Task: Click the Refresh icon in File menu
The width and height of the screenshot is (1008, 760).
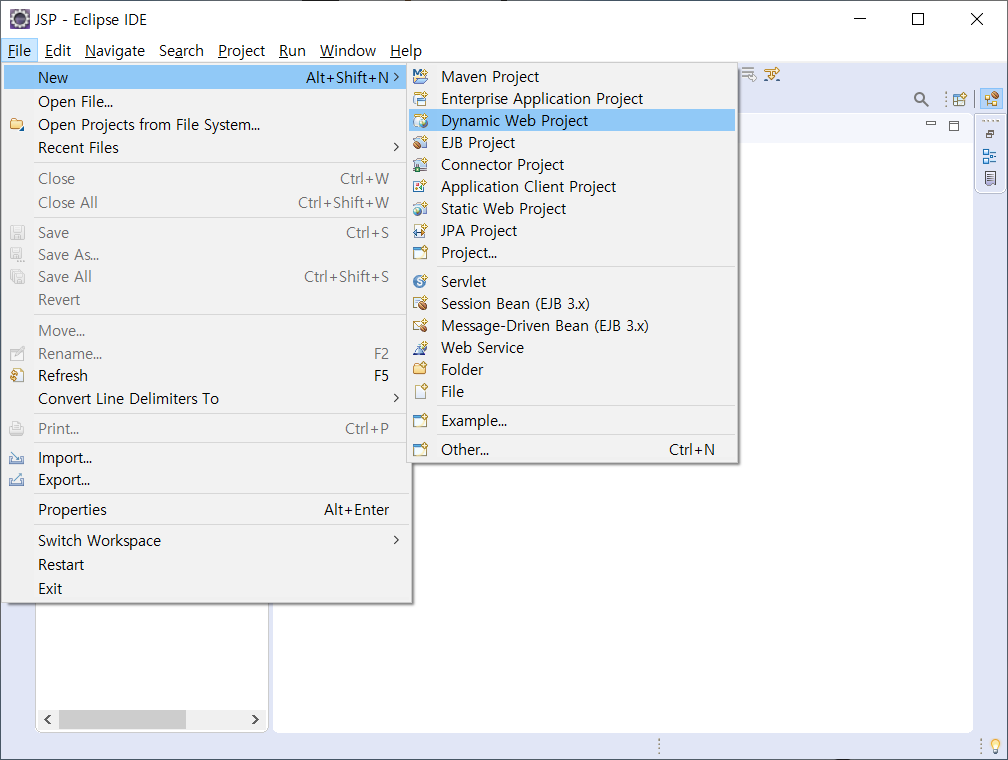Action: pos(17,375)
